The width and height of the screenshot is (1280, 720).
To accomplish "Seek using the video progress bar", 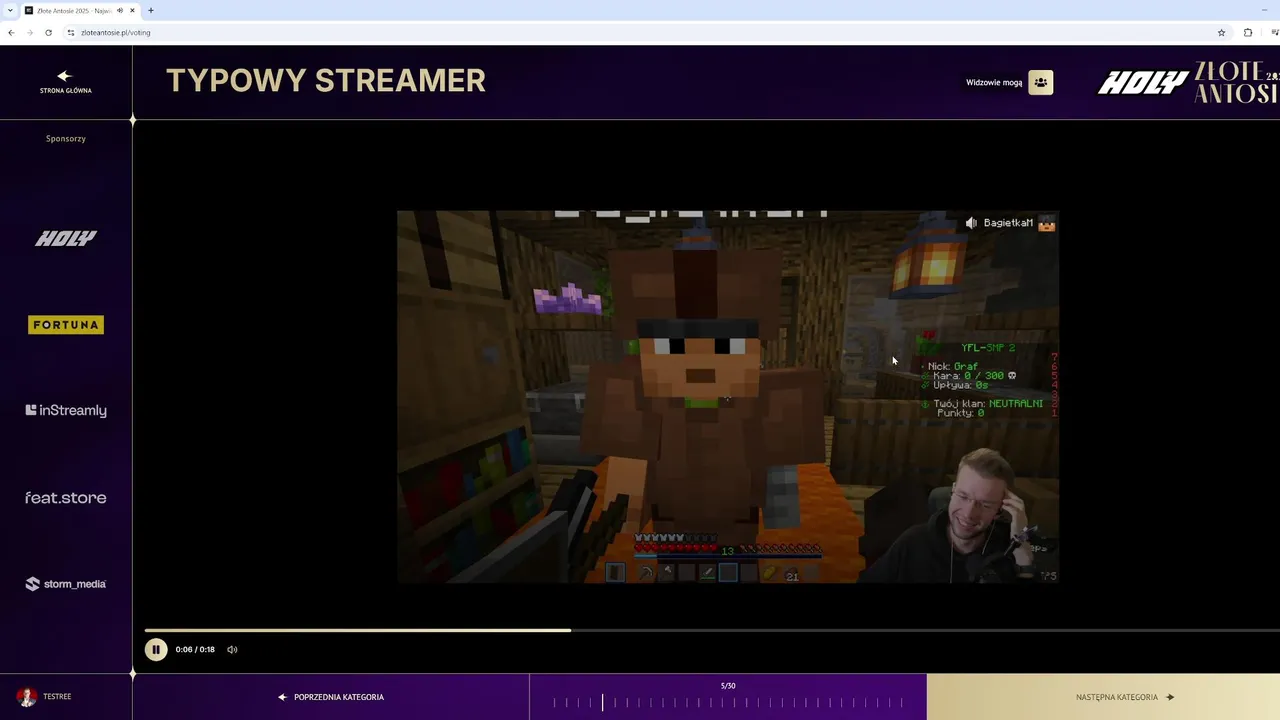I will click(x=712, y=630).
